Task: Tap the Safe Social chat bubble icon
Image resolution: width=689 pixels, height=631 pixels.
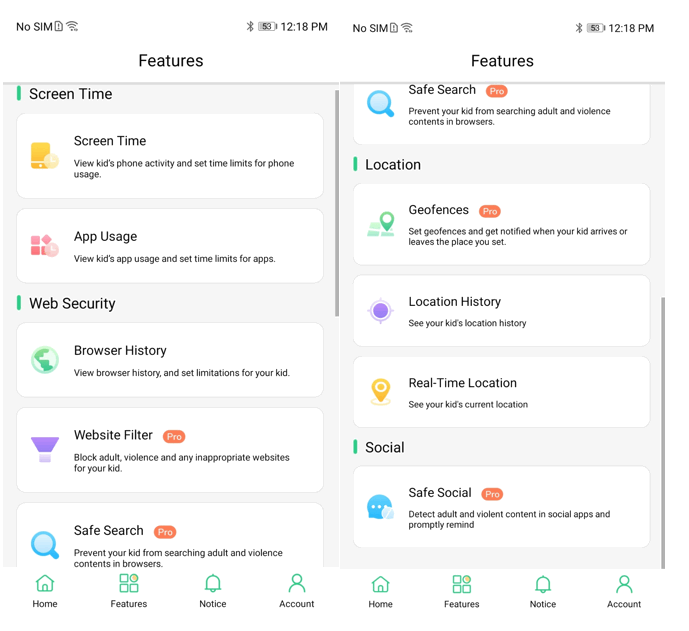Action: click(380, 507)
